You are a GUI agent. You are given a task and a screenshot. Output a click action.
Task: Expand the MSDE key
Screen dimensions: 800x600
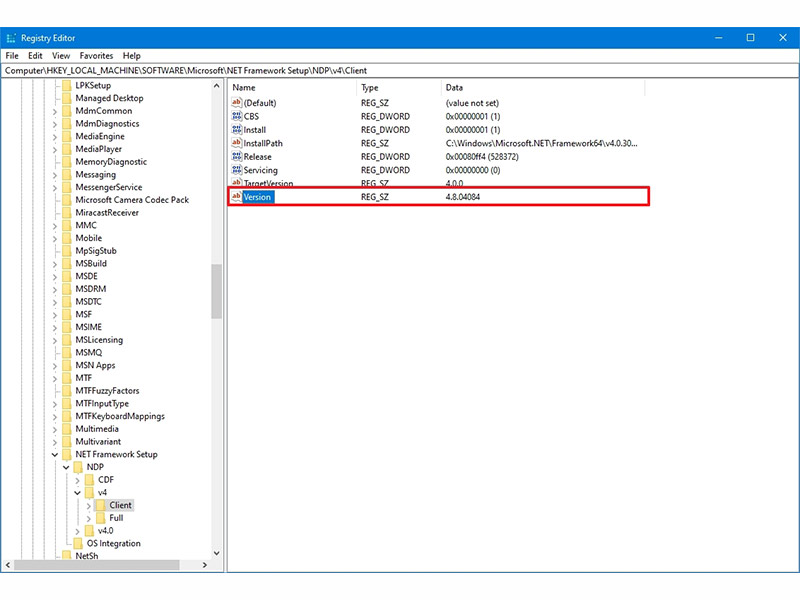coord(55,277)
